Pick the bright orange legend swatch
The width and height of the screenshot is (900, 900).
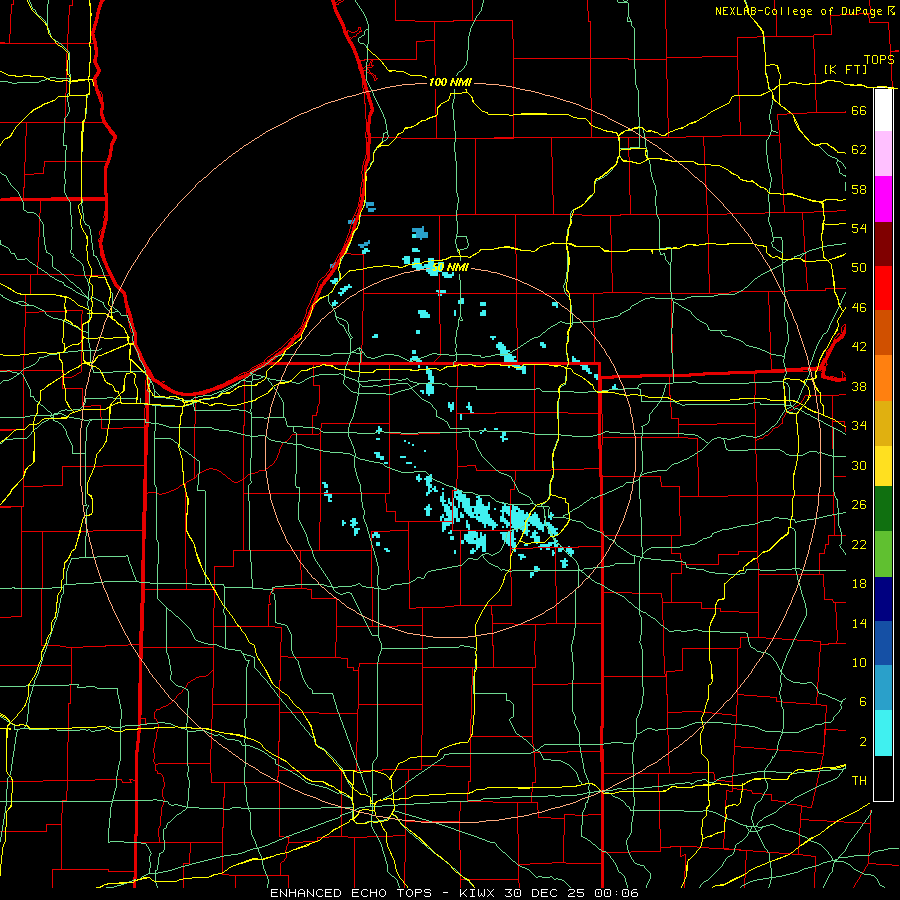tap(883, 378)
